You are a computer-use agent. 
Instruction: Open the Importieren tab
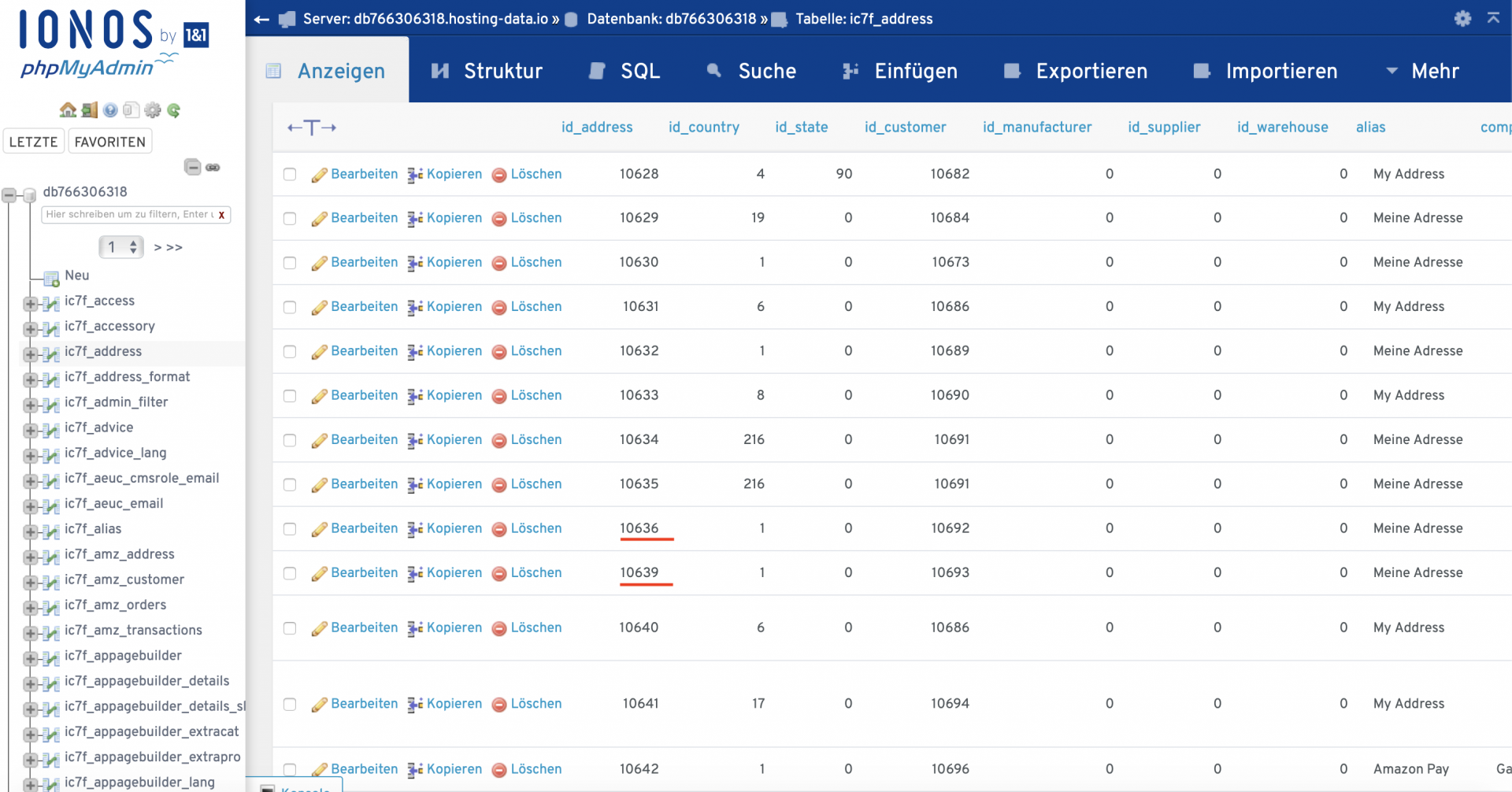[1266, 71]
